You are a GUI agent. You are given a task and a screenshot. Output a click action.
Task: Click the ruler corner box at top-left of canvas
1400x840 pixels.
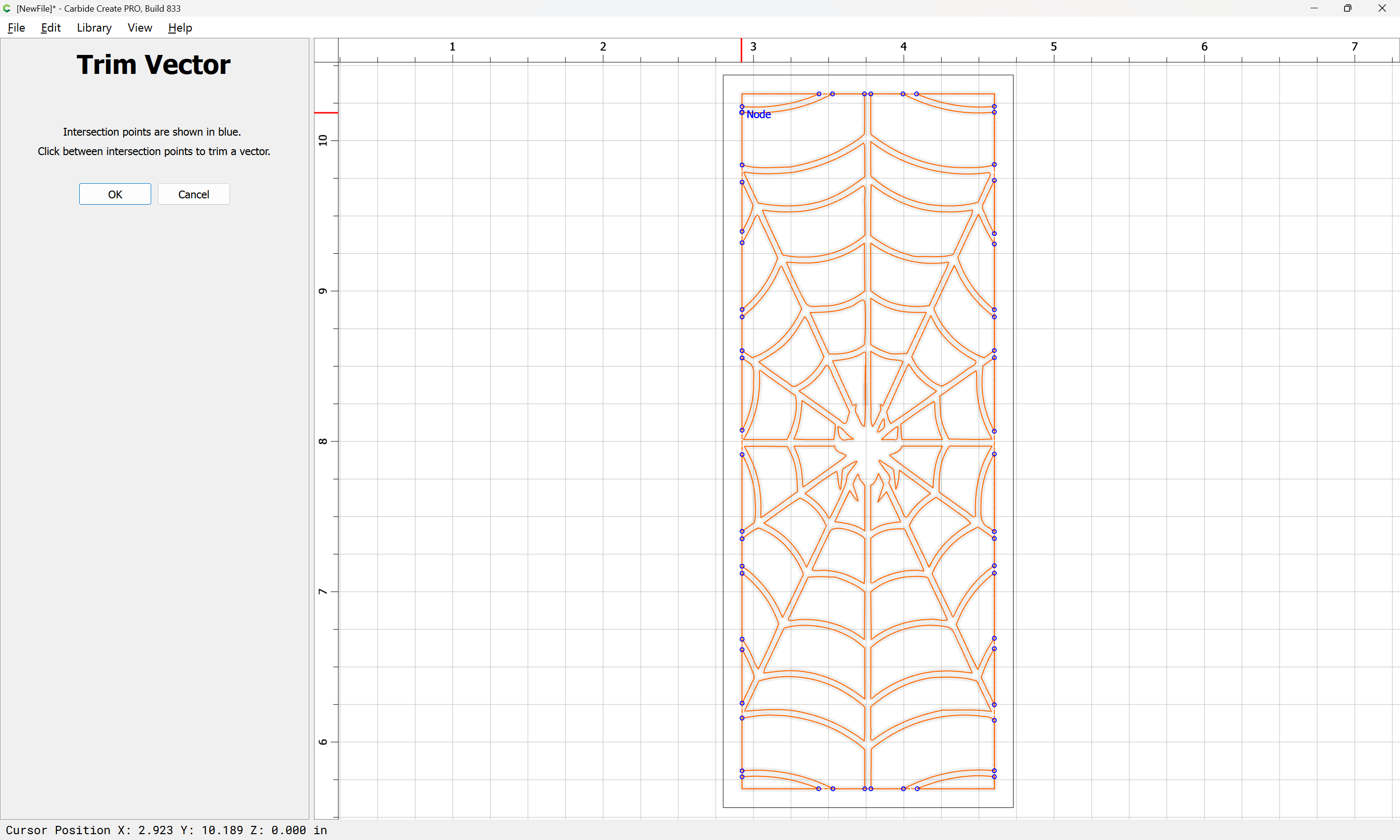coord(326,51)
